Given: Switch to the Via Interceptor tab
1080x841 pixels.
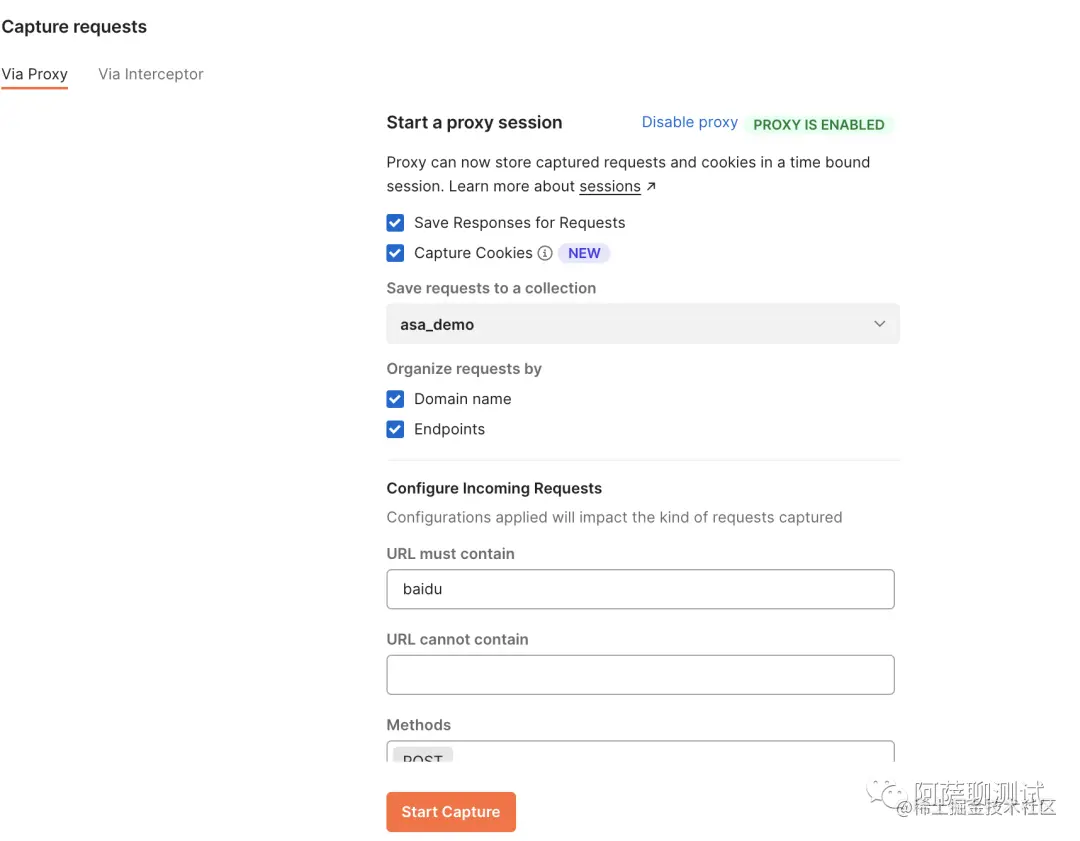Looking at the screenshot, I should (x=151, y=74).
